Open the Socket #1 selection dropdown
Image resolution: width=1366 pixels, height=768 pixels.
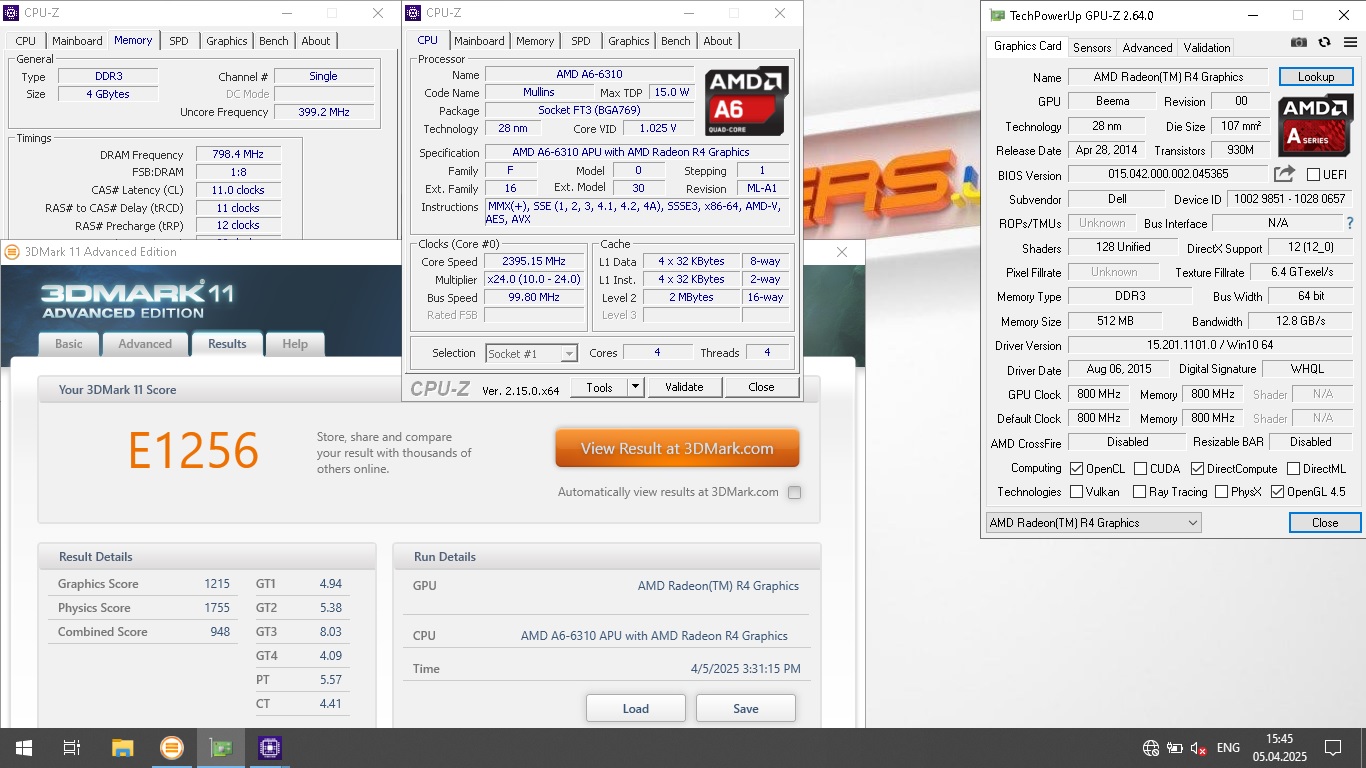coord(532,353)
